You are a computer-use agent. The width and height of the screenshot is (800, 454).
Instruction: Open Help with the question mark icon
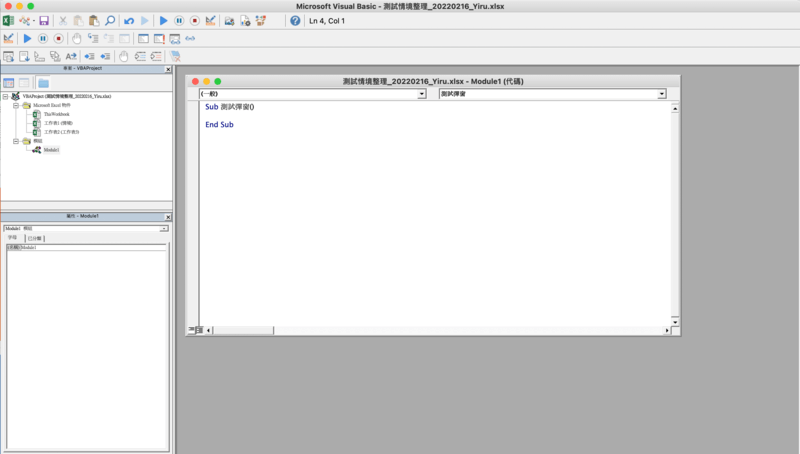pyautogui.click(x=295, y=21)
